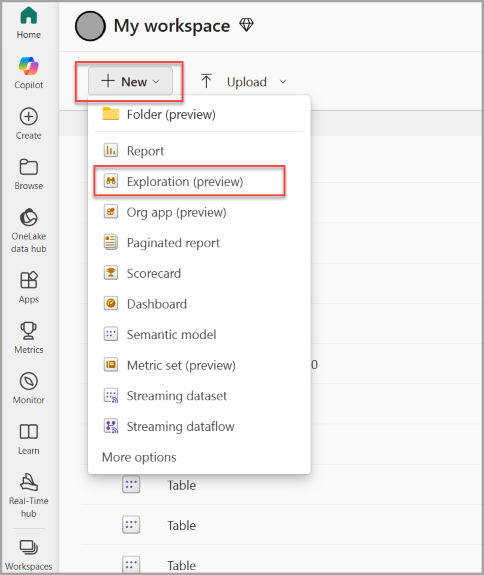Click the premium diamond icon beside My workspace

(x=246, y=25)
